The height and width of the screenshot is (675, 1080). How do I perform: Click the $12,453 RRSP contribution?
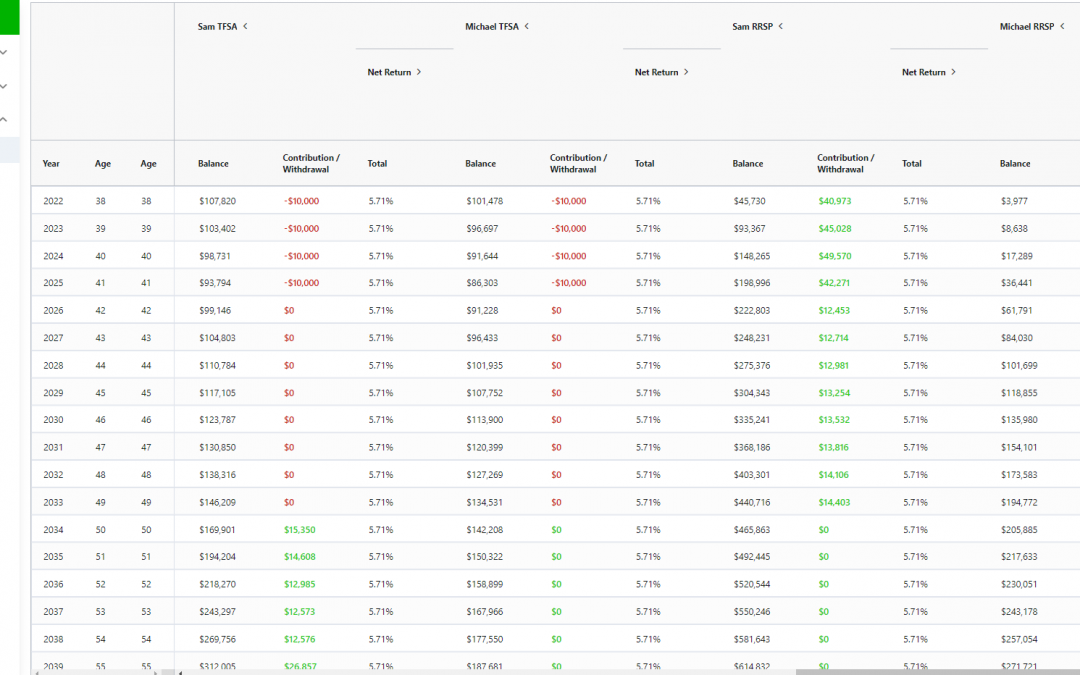click(834, 310)
